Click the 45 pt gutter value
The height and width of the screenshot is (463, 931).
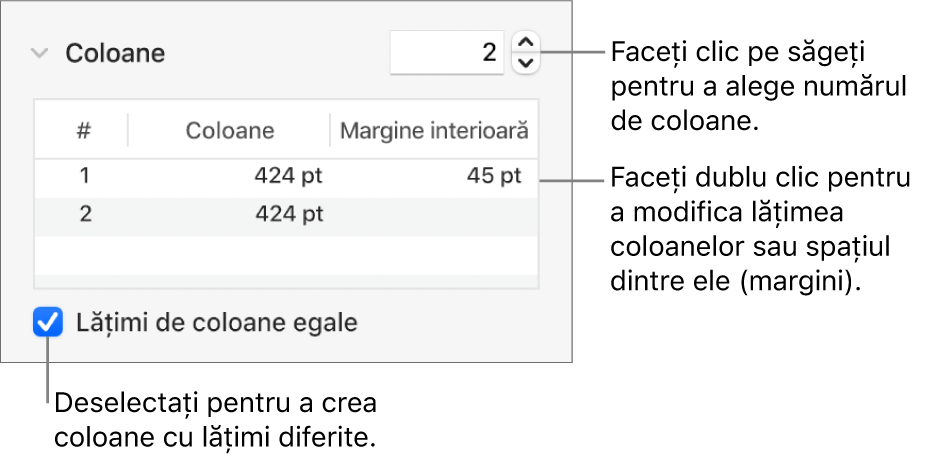pyautogui.click(x=494, y=176)
